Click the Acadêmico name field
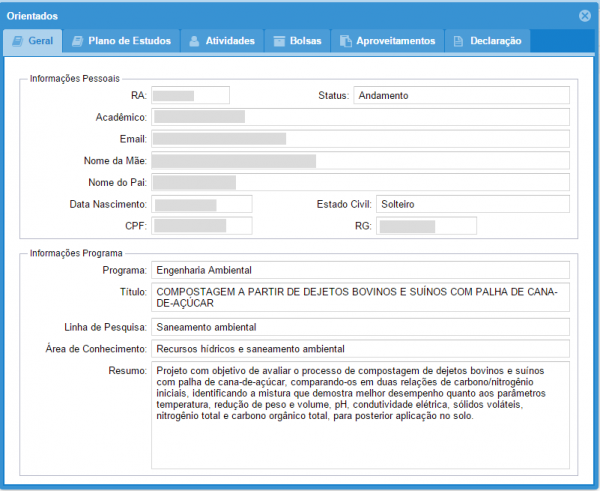This screenshot has height=491, width=600. tap(360, 117)
